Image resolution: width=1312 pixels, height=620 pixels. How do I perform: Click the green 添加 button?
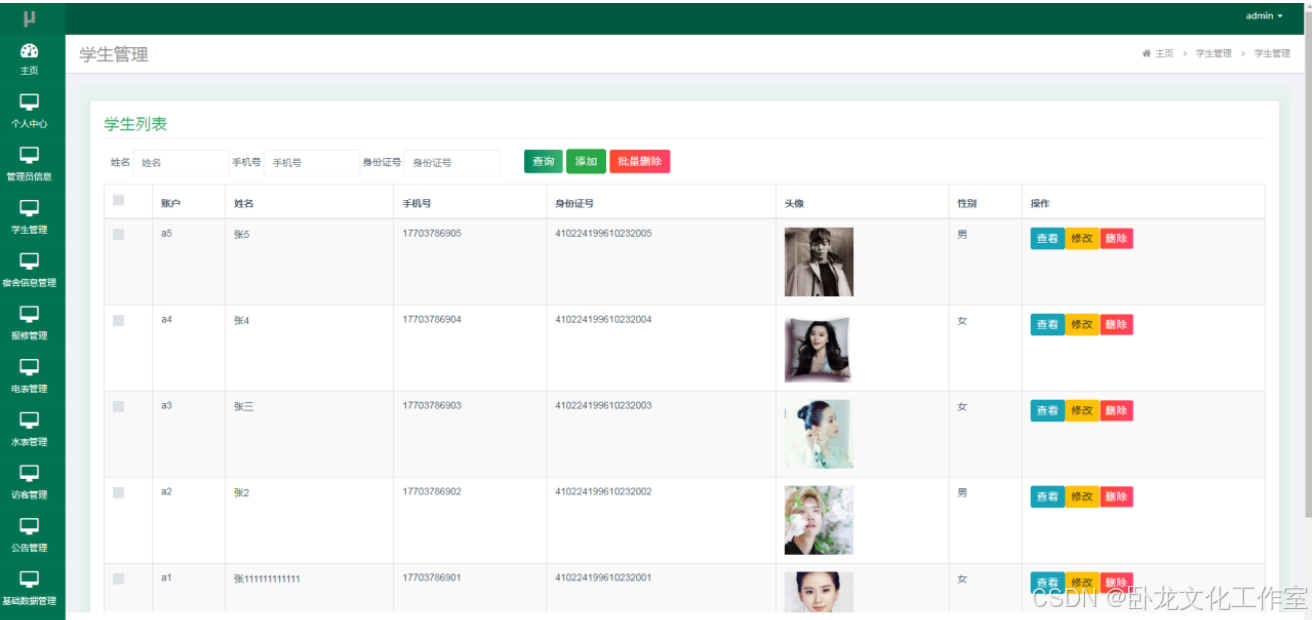coord(586,162)
